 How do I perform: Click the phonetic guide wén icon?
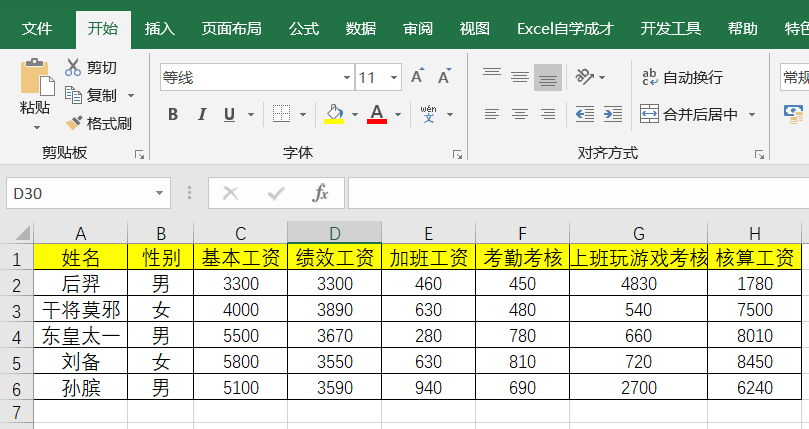coord(428,114)
